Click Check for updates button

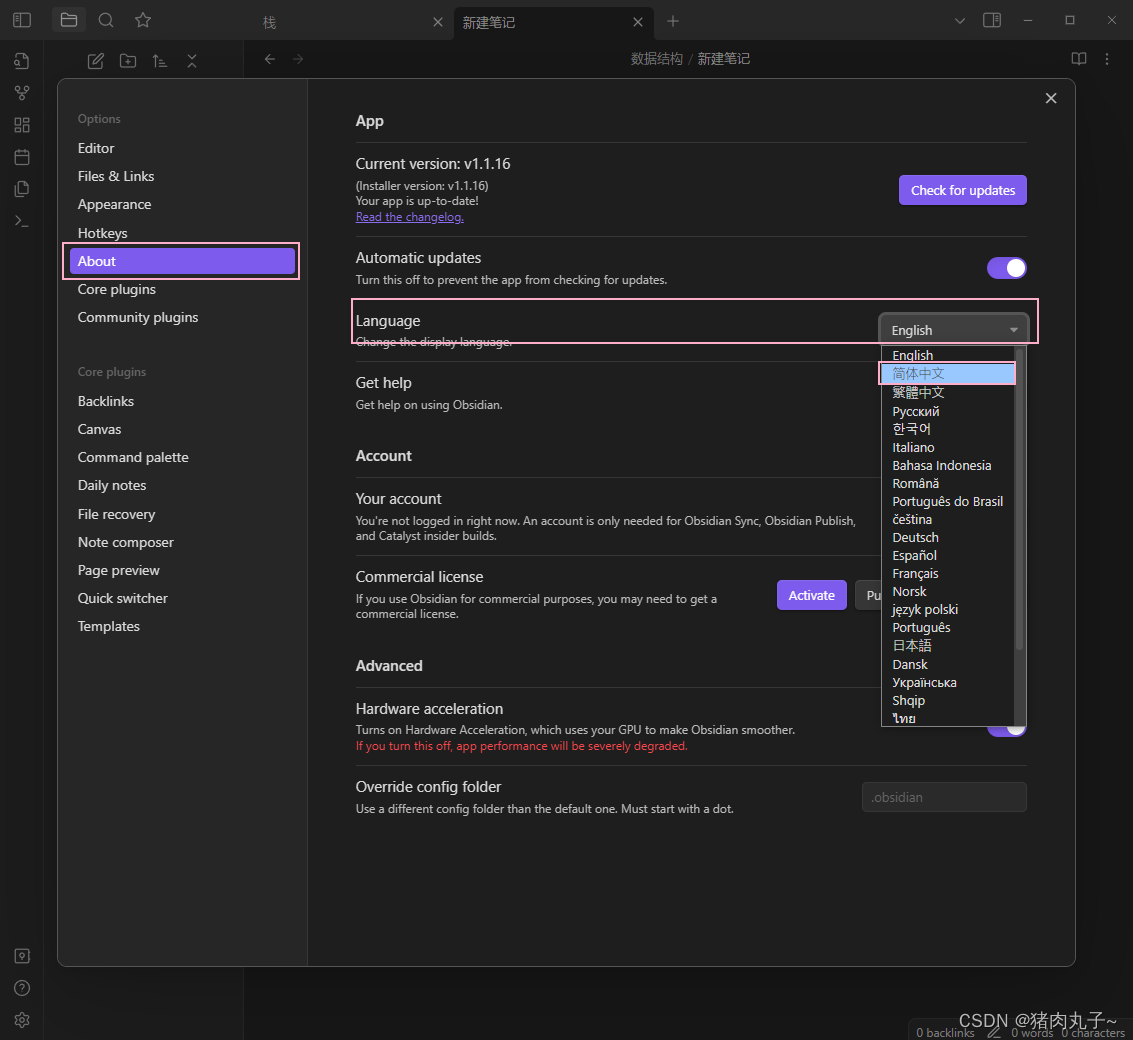[x=962, y=190]
